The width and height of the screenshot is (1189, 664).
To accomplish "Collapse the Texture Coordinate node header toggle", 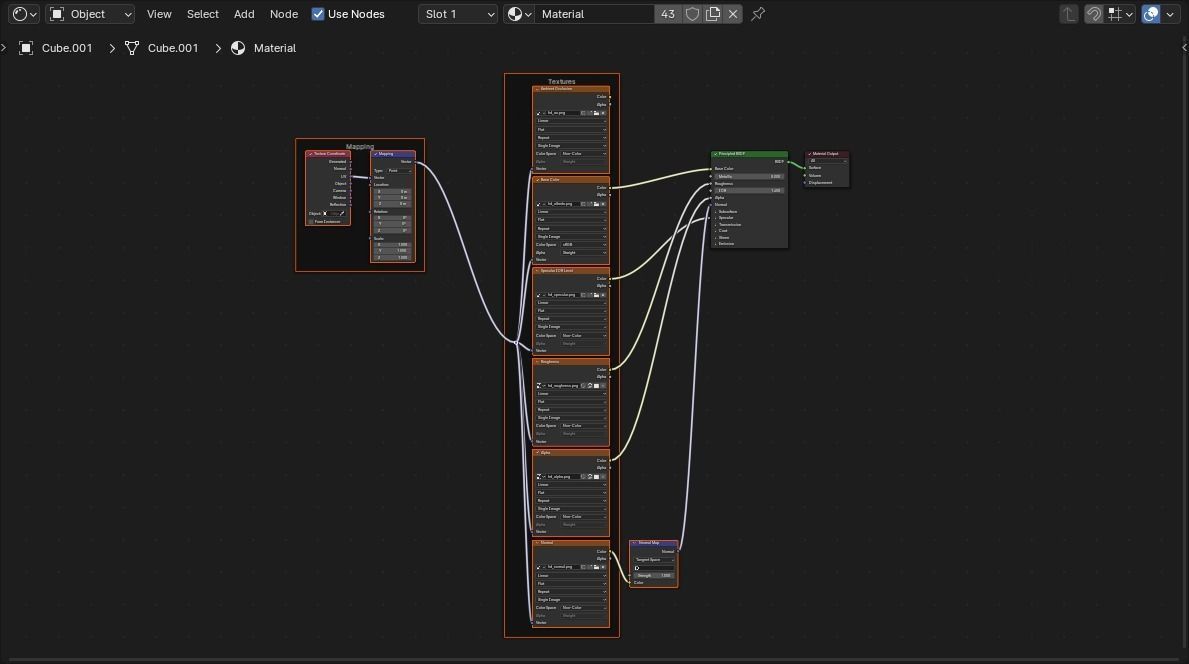I will pos(310,154).
